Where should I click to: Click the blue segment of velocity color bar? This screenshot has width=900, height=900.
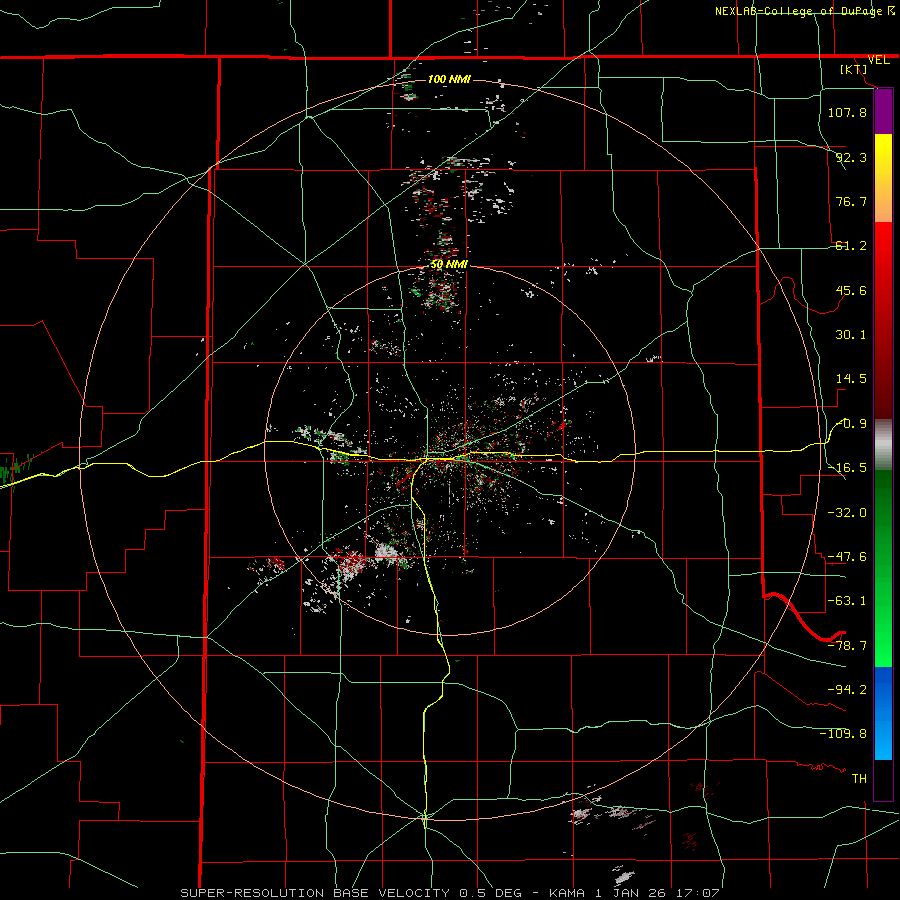click(883, 713)
